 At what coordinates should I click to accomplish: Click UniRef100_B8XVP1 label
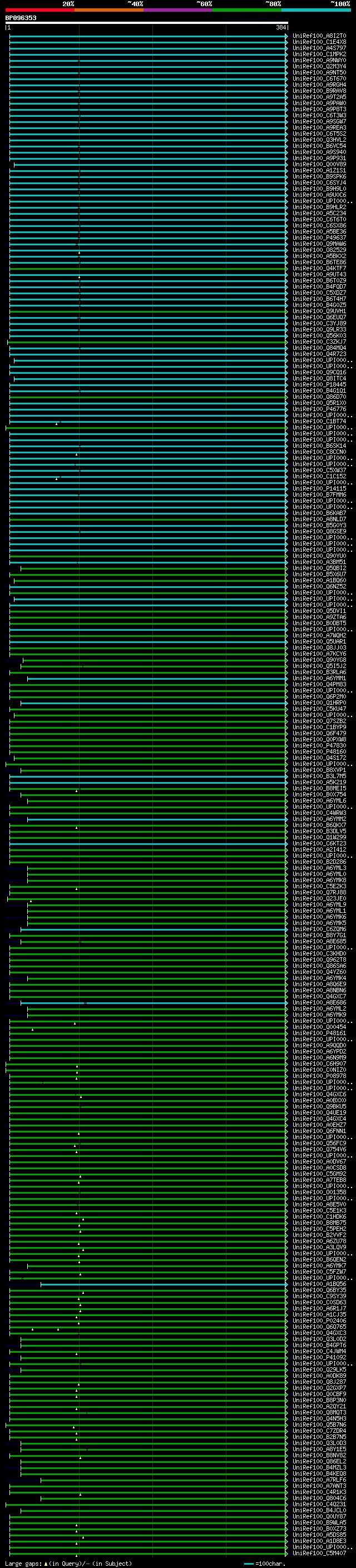[x=319, y=770]
